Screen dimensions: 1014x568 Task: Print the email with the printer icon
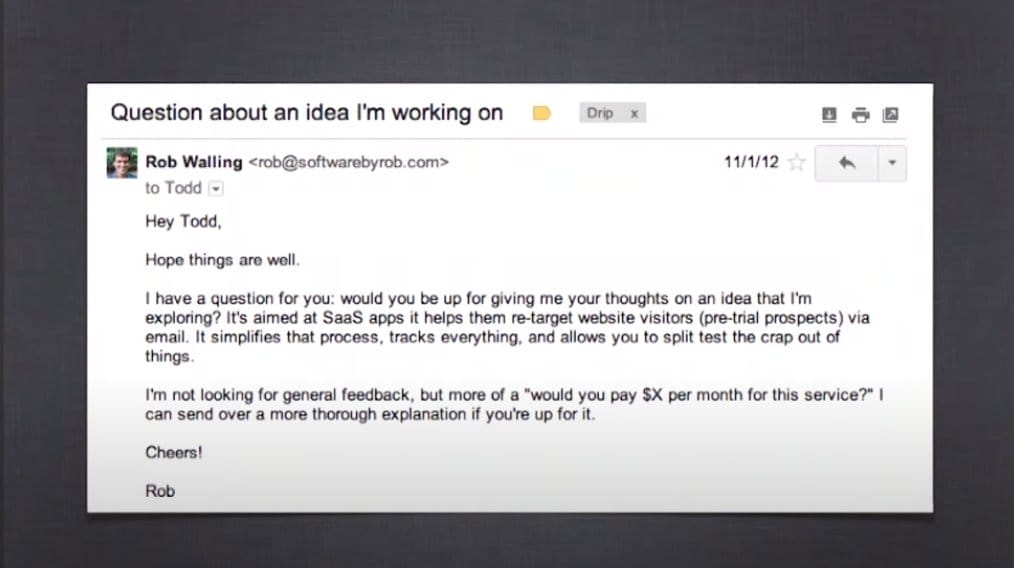(x=860, y=115)
